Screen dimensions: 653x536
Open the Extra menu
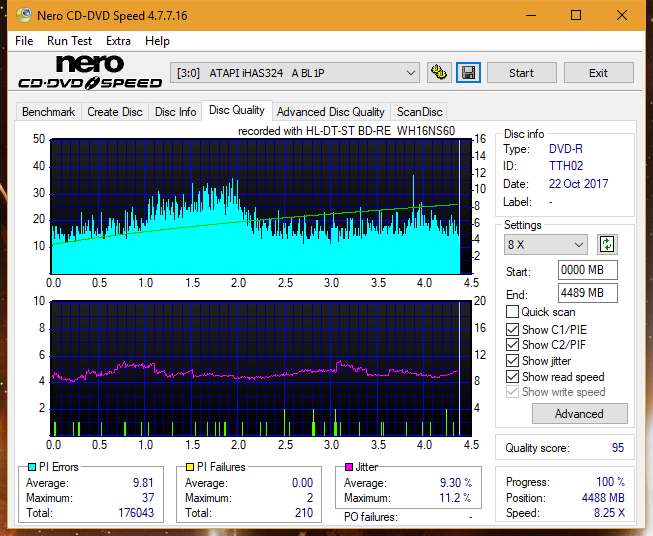[118, 41]
